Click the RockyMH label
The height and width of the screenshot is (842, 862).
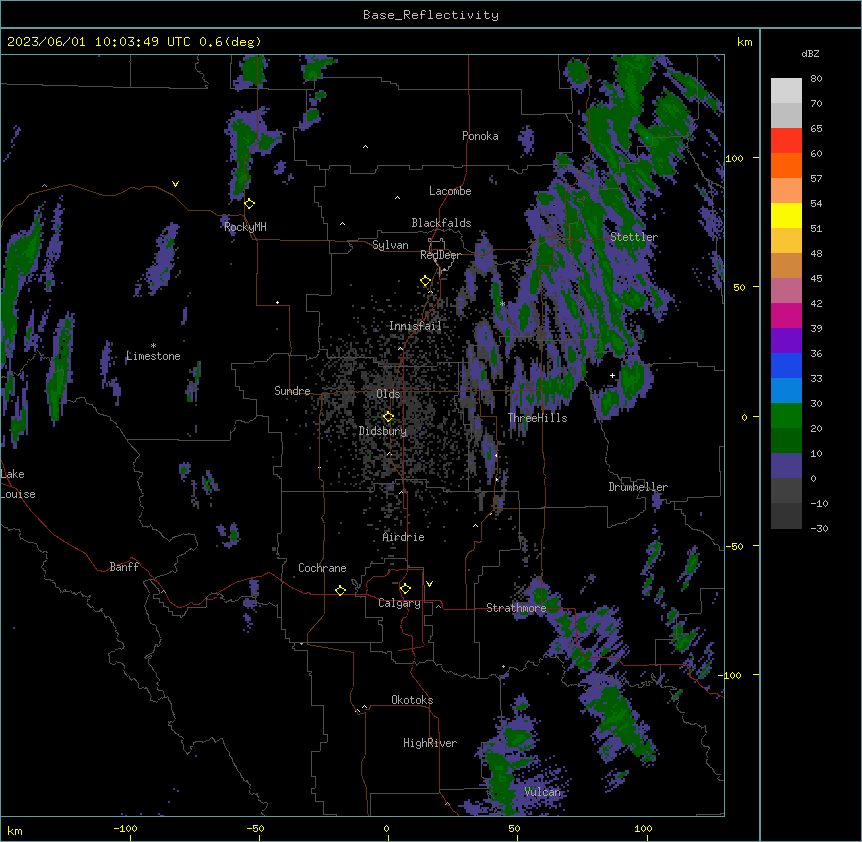[245, 227]
